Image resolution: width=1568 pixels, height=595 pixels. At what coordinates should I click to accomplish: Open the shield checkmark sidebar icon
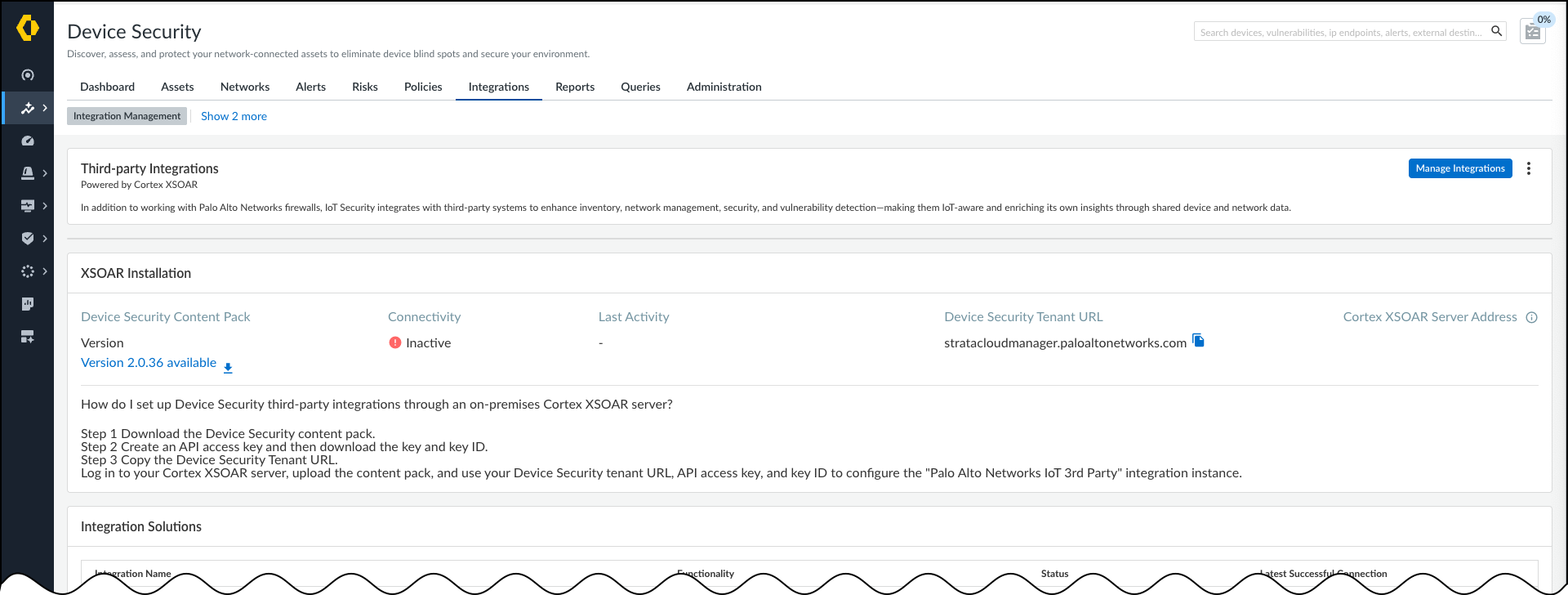coord(28,239)
